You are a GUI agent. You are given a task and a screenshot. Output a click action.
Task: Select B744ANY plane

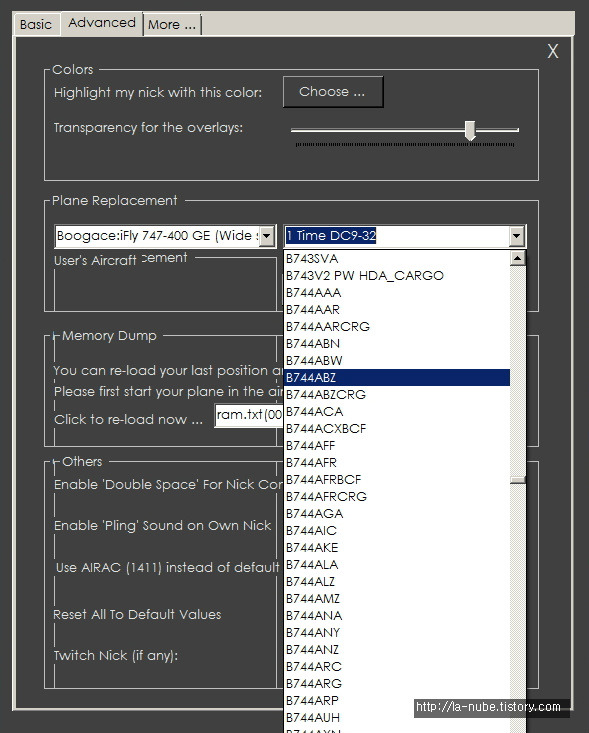point(396,632)
